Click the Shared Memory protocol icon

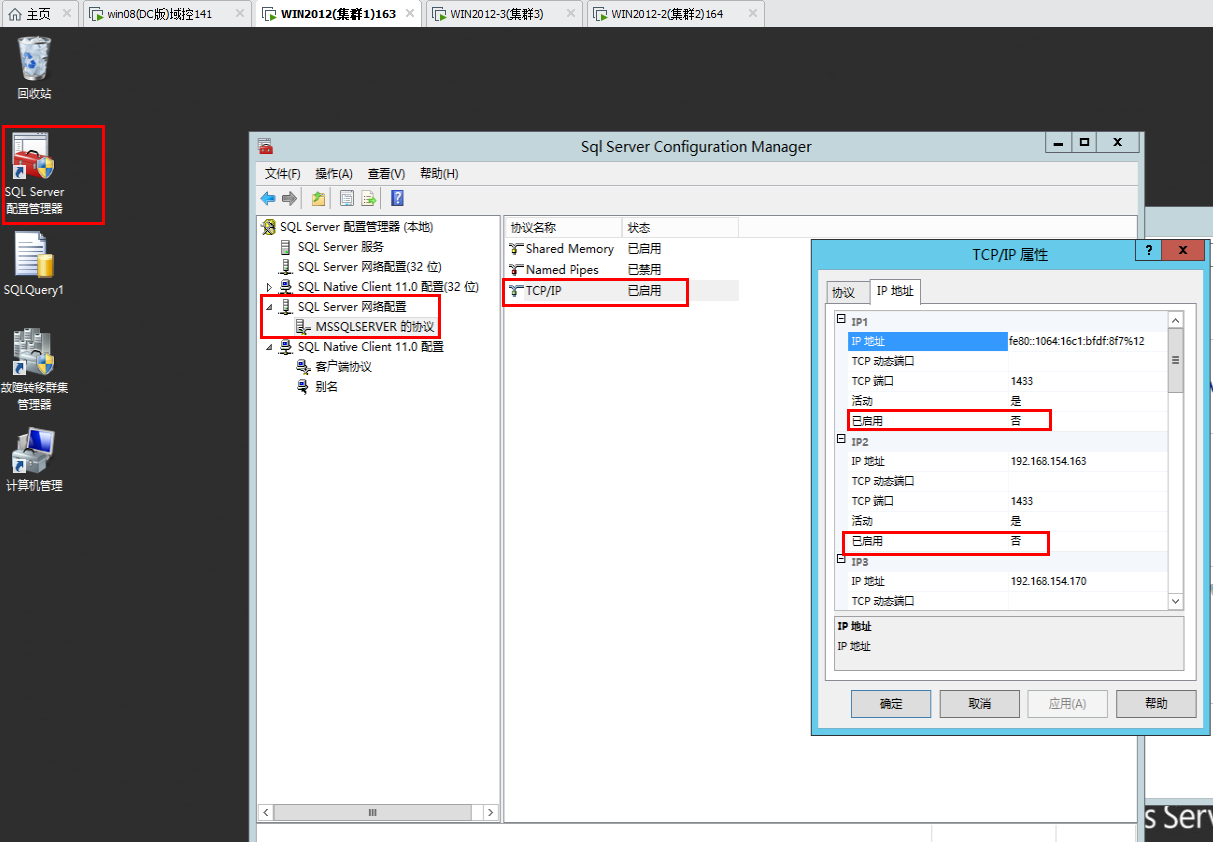coord(516,249)
